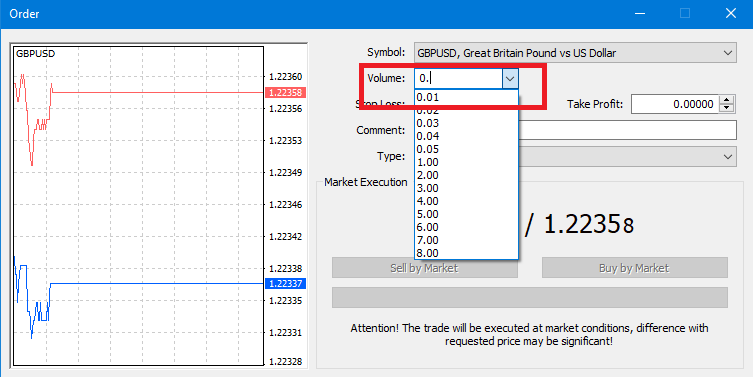Expand the Volume dropdown arrow
753x377 pixels.
(x=510, y=78)
